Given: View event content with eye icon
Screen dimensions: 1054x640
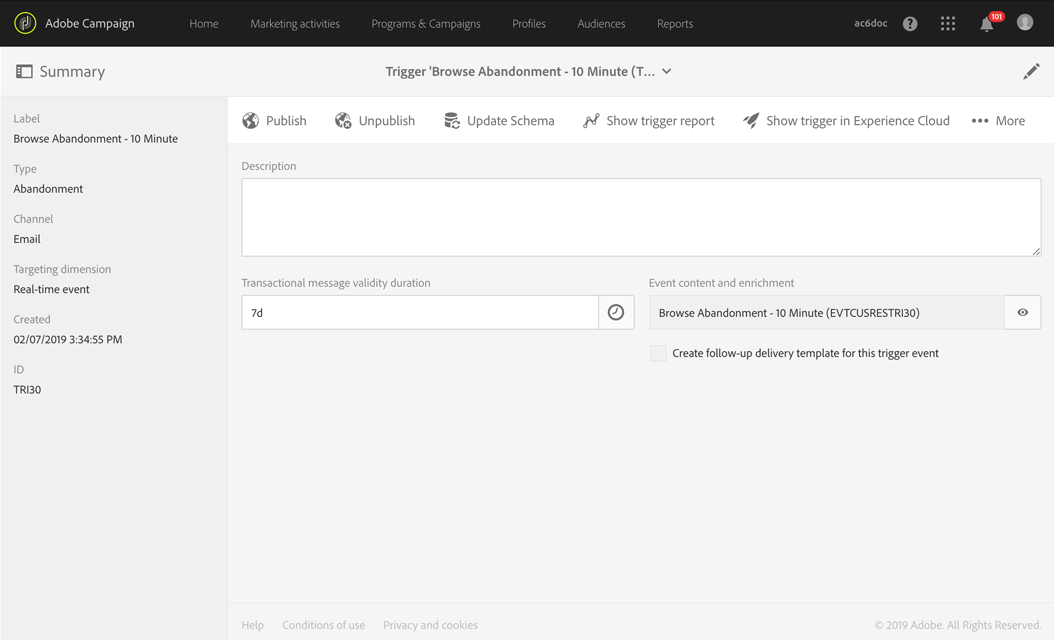Looking at the screenshot, I should pyautogui.click(x=1022, y=313).
